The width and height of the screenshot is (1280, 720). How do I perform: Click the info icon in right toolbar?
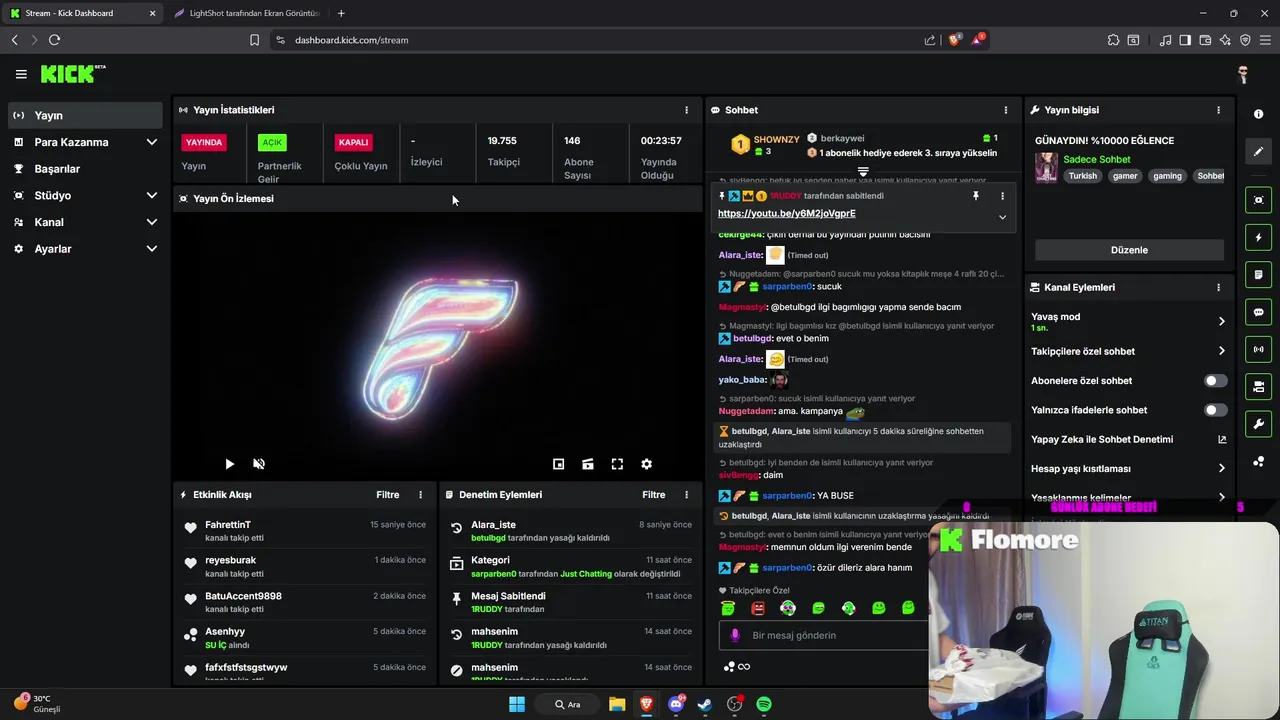(1258, 114)
